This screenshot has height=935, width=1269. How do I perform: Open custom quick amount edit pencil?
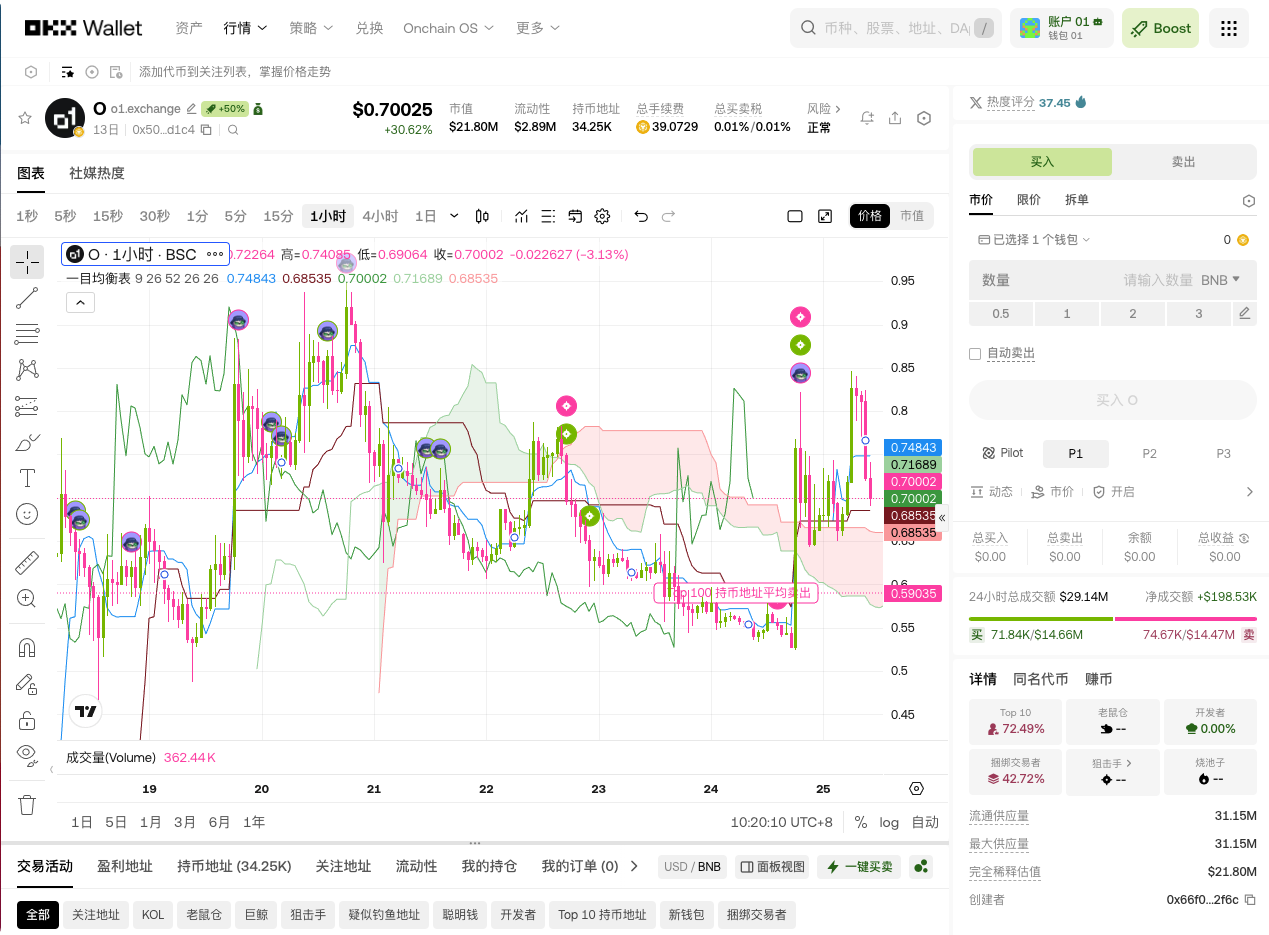click(x=1244, y=314)
